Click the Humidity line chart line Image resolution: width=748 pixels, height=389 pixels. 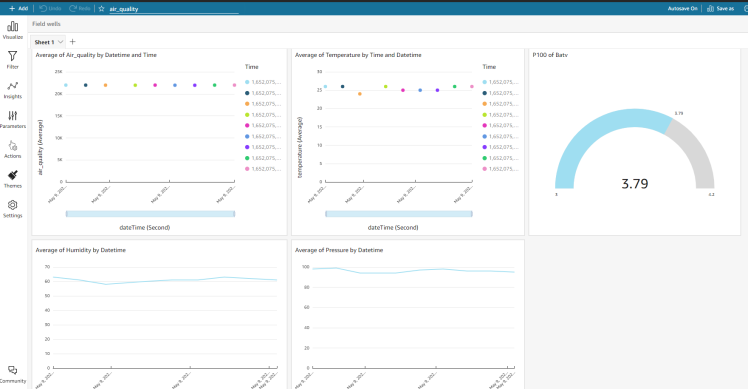165,280
